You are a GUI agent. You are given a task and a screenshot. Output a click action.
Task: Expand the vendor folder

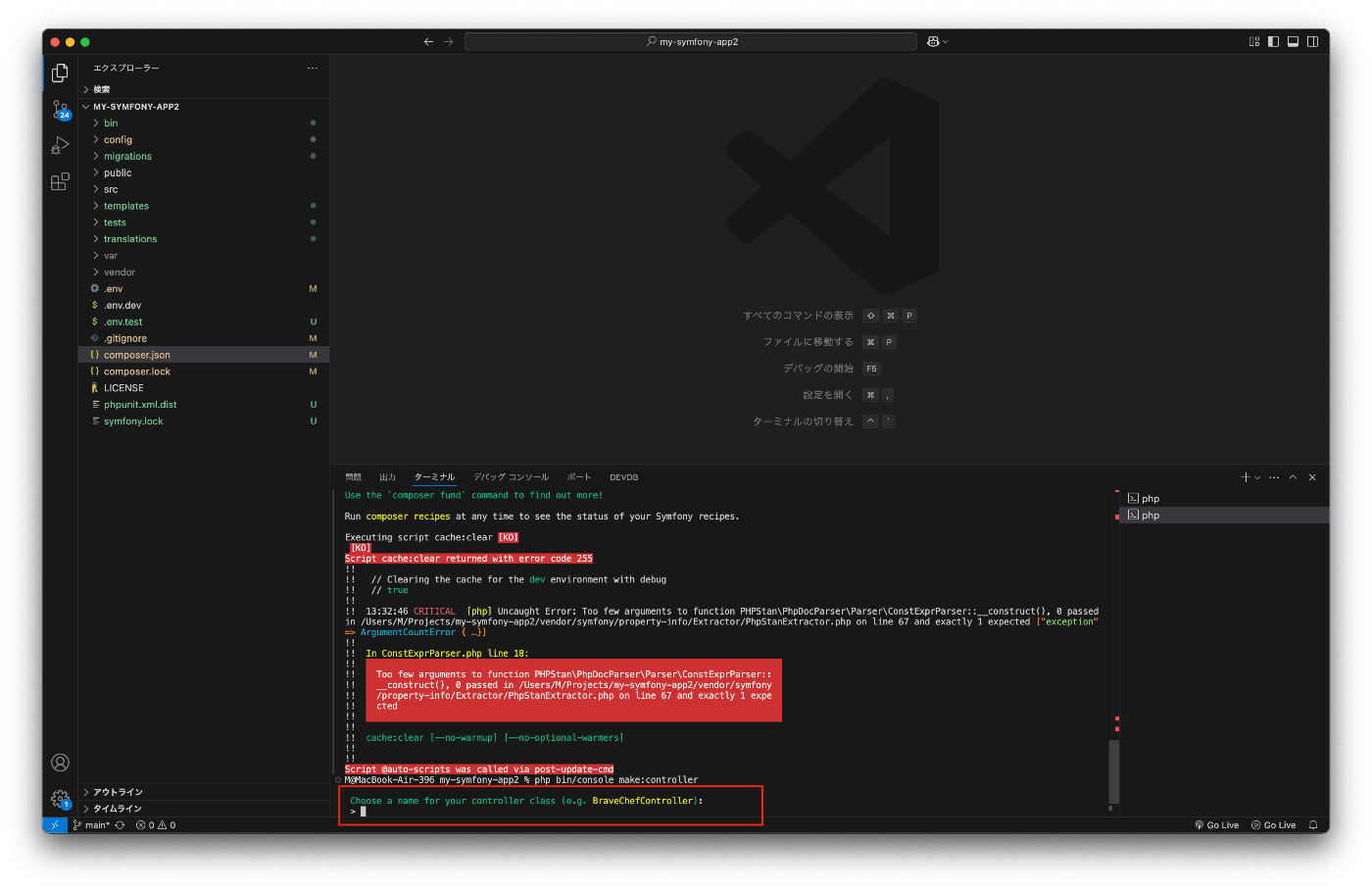204,272
